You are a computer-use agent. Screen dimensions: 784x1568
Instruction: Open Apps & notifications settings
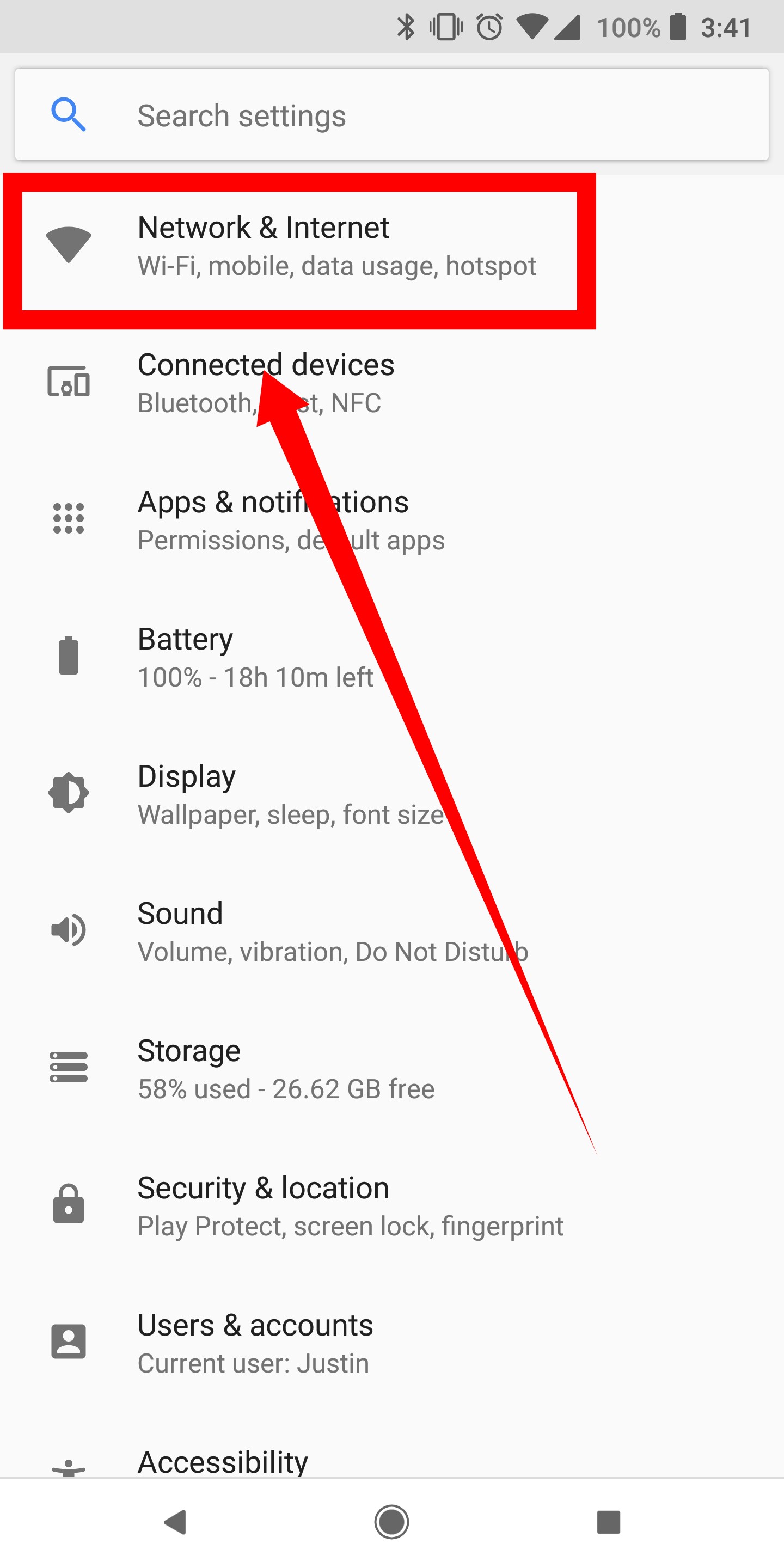(273, 520)
